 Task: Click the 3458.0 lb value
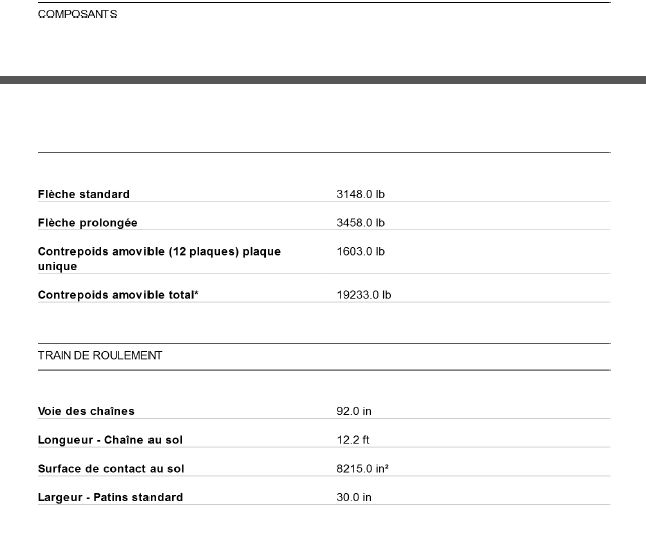pyautogui.click(x=360, y=222)
